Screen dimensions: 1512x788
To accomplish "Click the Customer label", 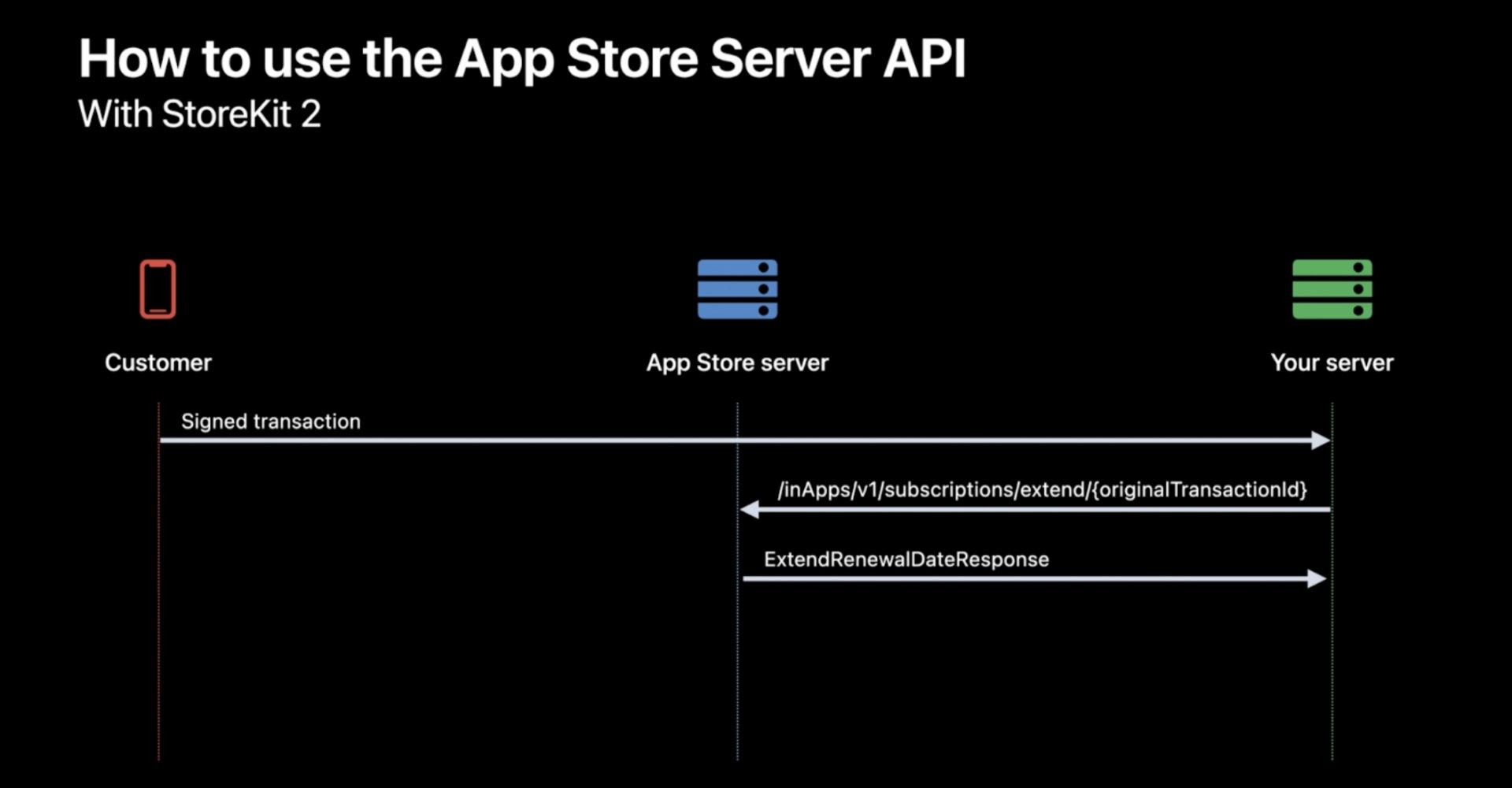I will click(x=157, y=363).
